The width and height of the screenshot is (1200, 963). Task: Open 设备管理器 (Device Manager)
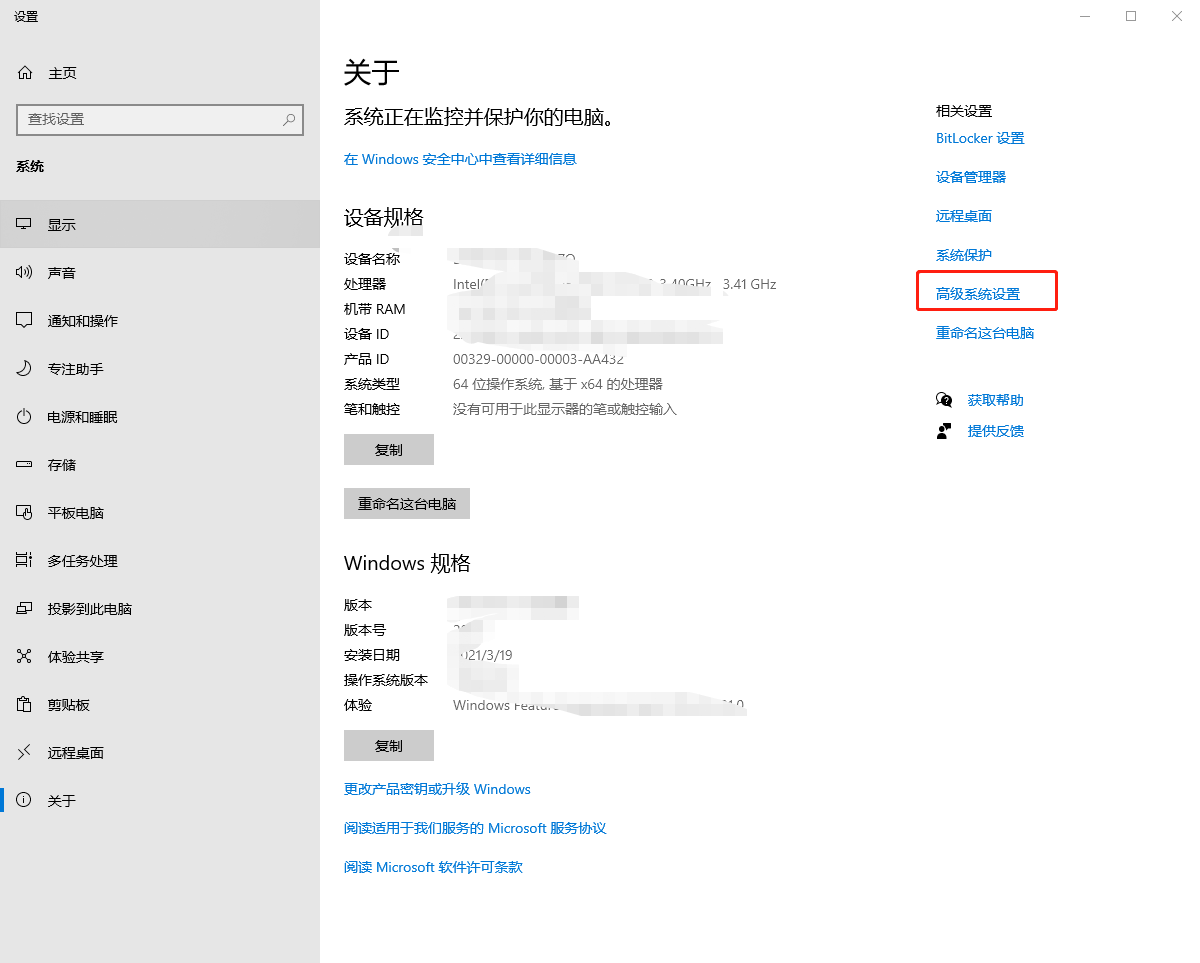click(x=970, y=176)
